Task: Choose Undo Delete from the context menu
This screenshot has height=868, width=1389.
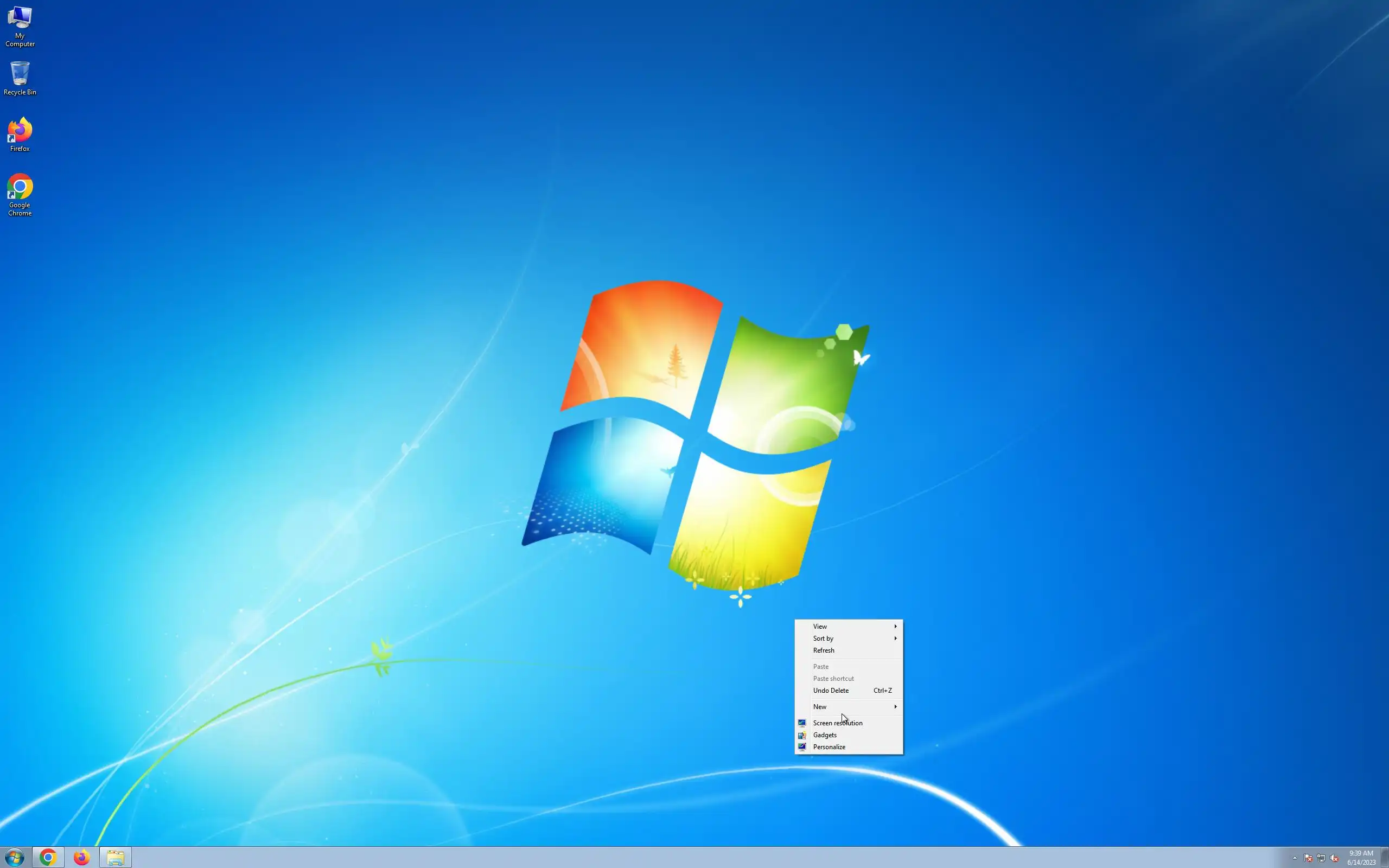Action: [831, 691]
